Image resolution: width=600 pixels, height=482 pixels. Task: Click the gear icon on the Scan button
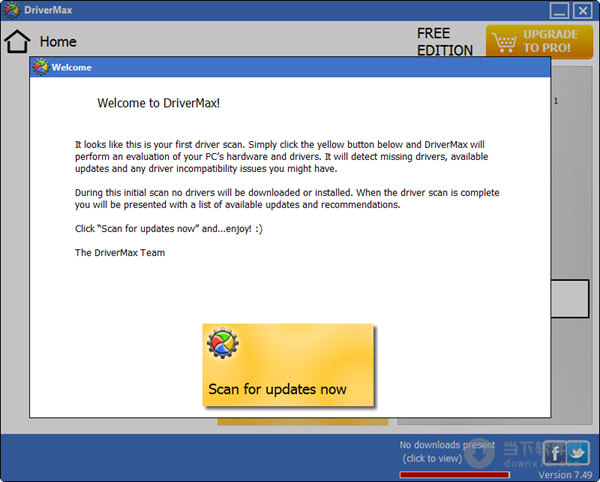point(223,343)
